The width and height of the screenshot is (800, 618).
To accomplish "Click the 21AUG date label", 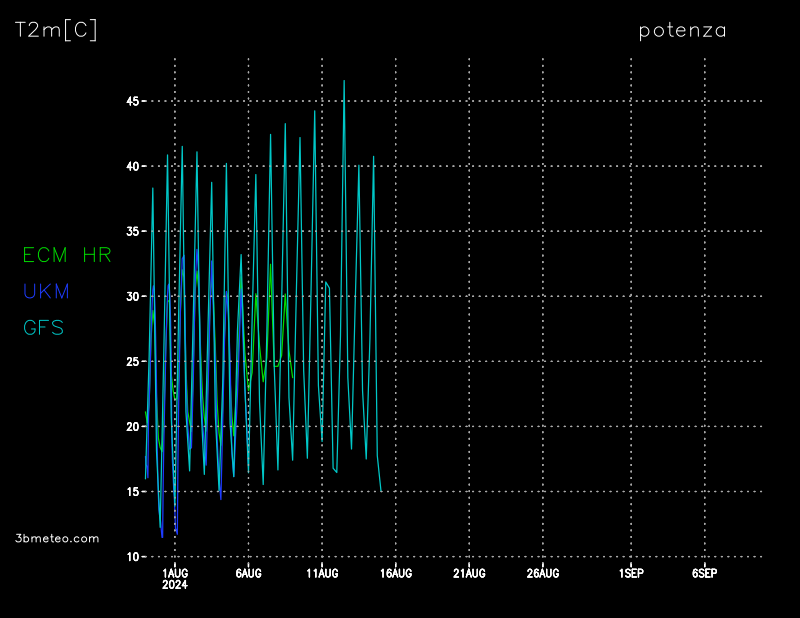I will [469, 573].
